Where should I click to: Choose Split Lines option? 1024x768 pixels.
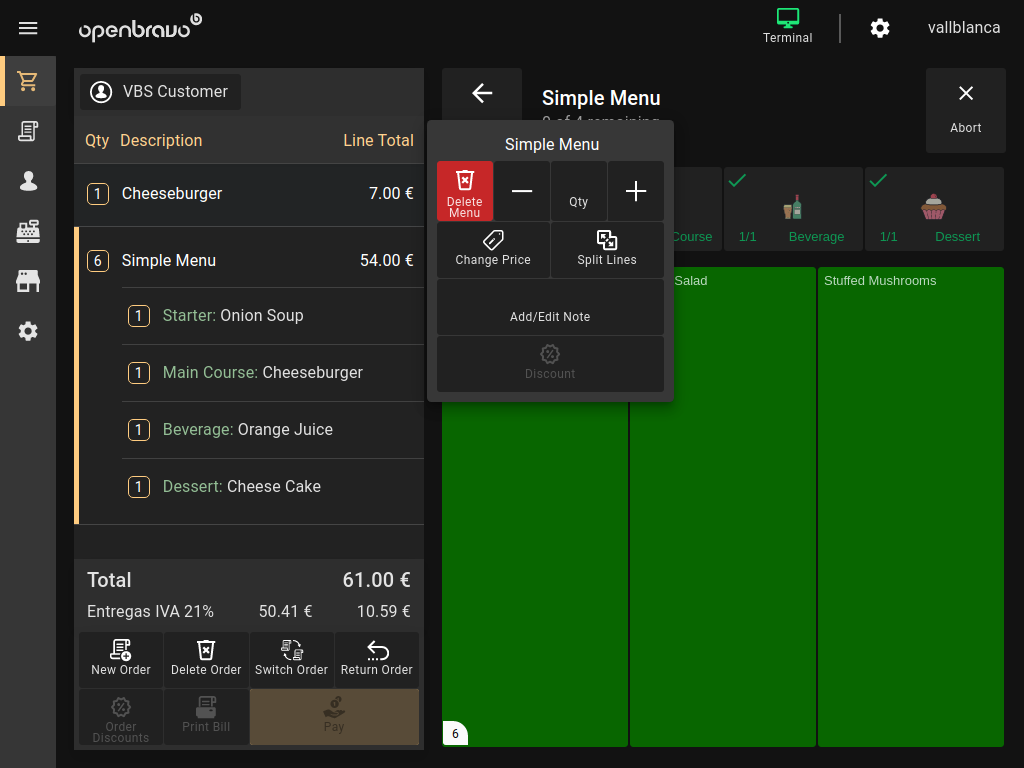(607, 249)
